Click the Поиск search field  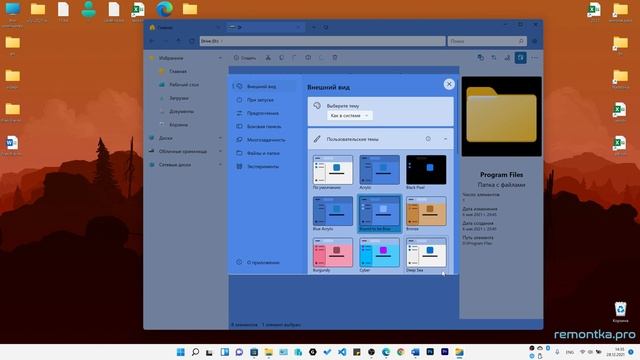[x=487, y=41]
